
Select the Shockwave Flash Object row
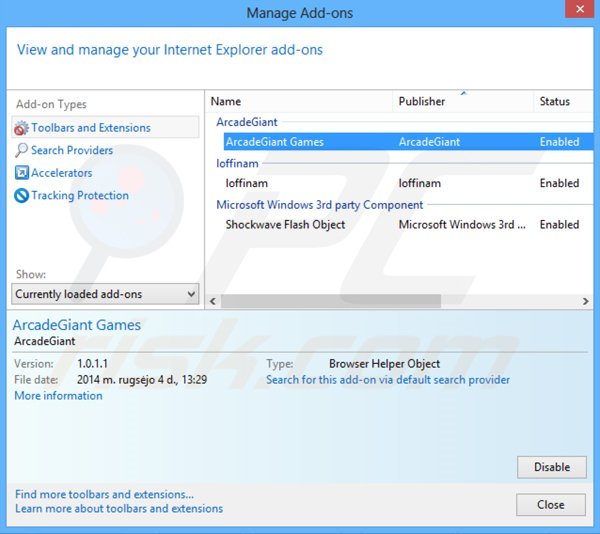coord(408,225)
